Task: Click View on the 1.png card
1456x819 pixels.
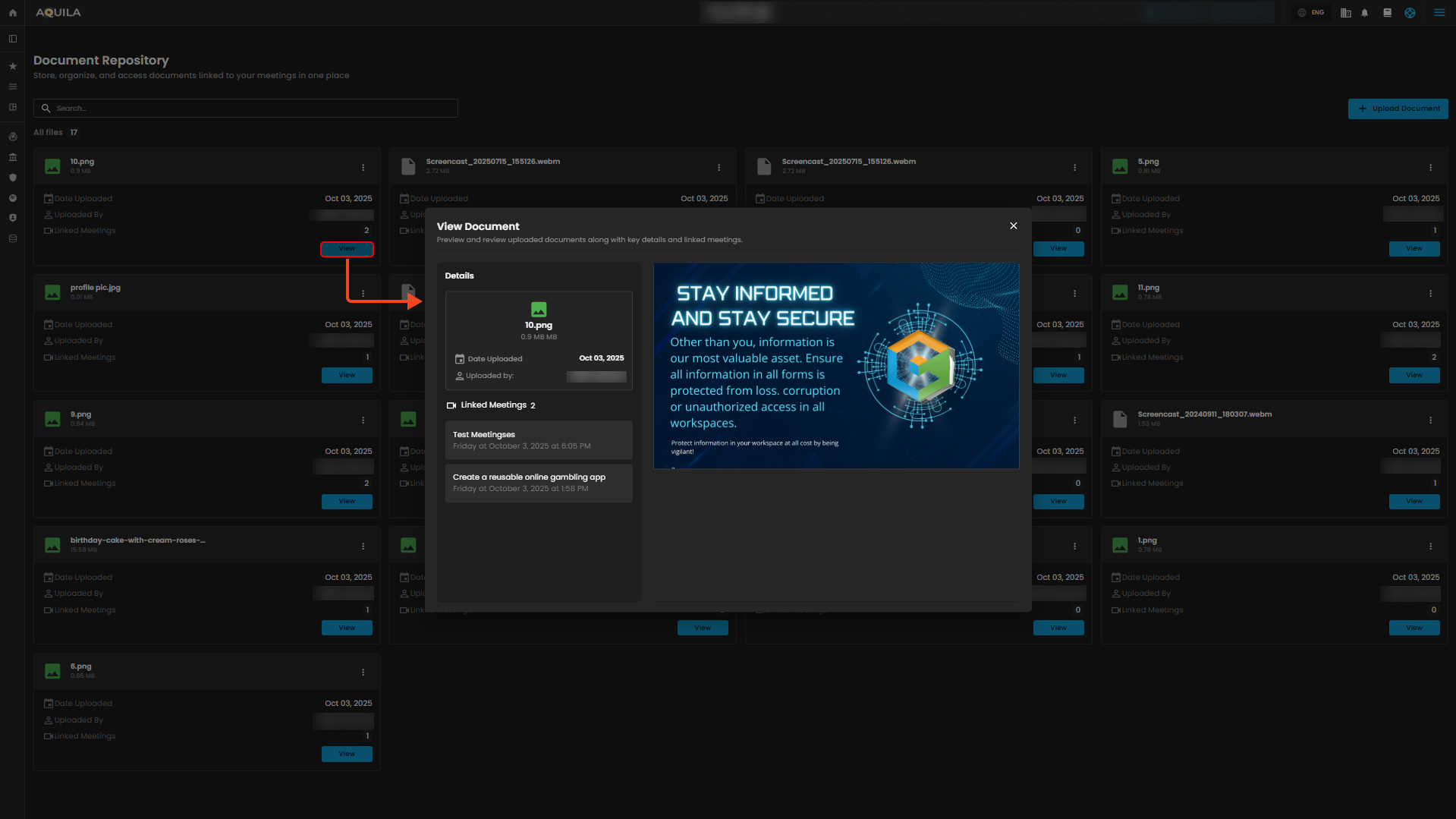Action: [x=1414, y=628]
